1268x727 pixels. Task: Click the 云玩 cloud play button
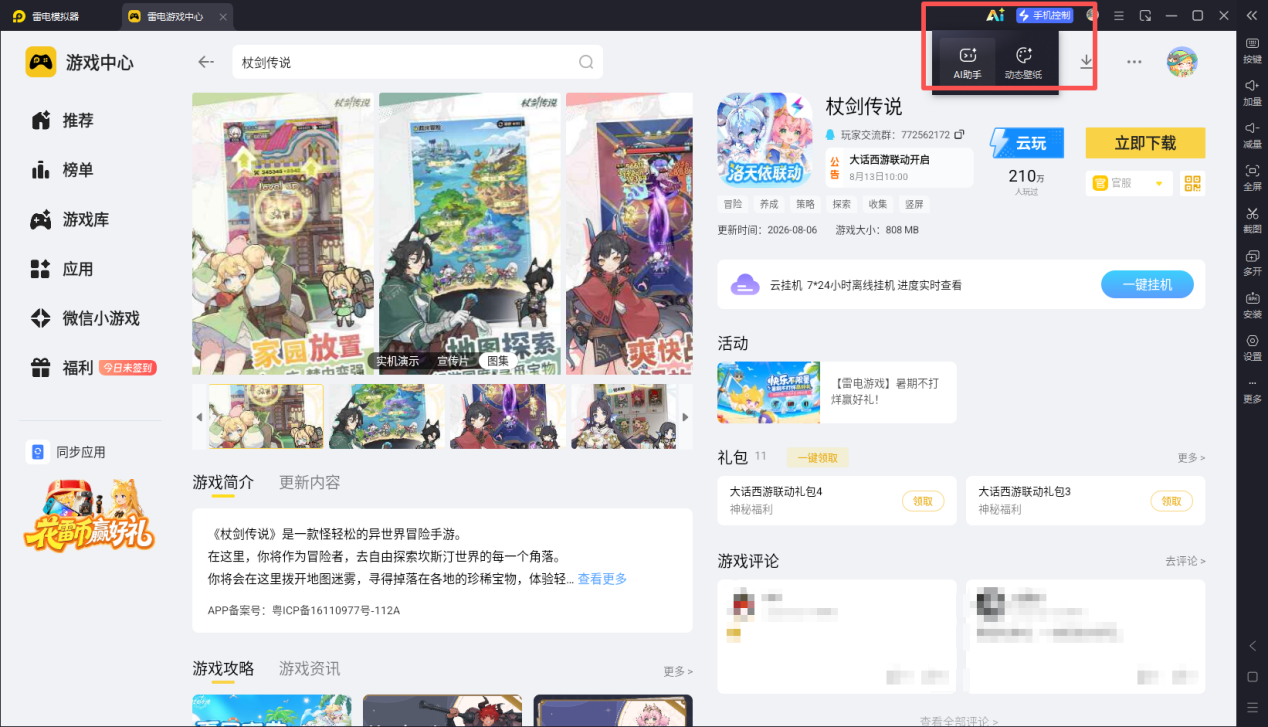(1027, 143)
